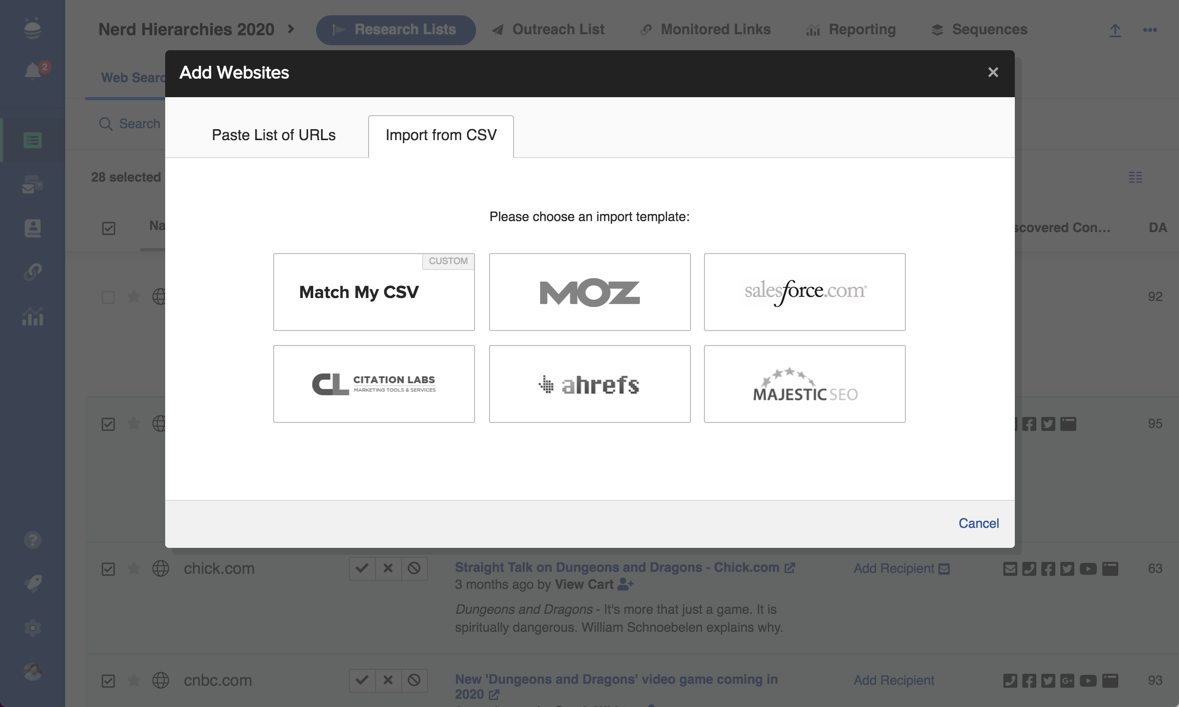Toggle the chick.com row checkbox

pos(108,569)
